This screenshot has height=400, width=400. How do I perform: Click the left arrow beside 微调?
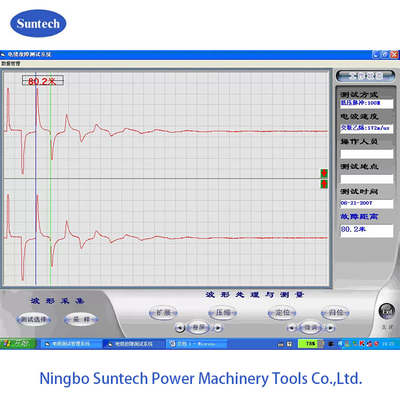click(x=292, y=328)
